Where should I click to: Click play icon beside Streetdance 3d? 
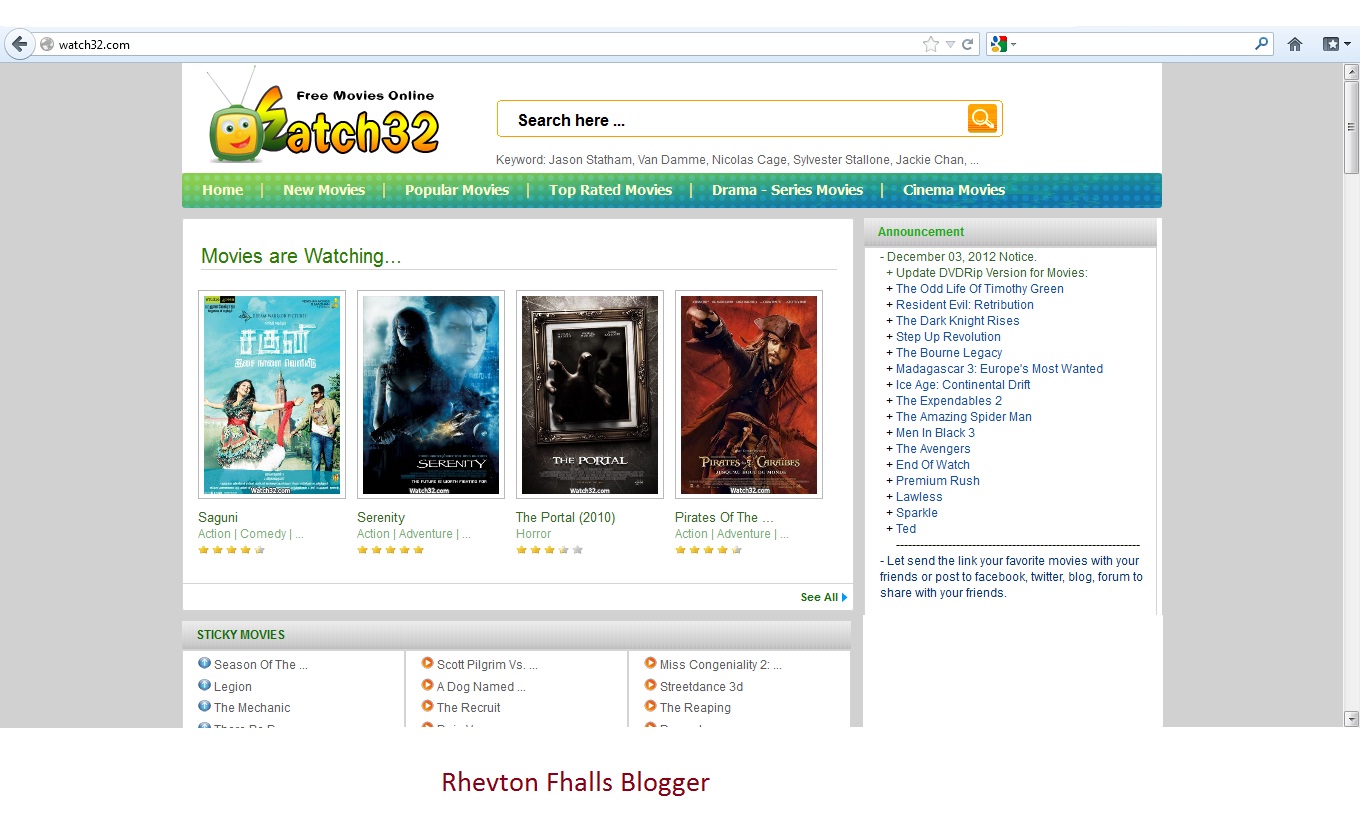(650, 685)
